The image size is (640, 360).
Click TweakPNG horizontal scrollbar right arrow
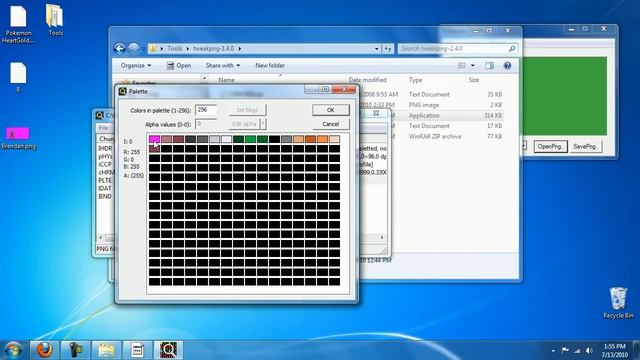point(382,238)
